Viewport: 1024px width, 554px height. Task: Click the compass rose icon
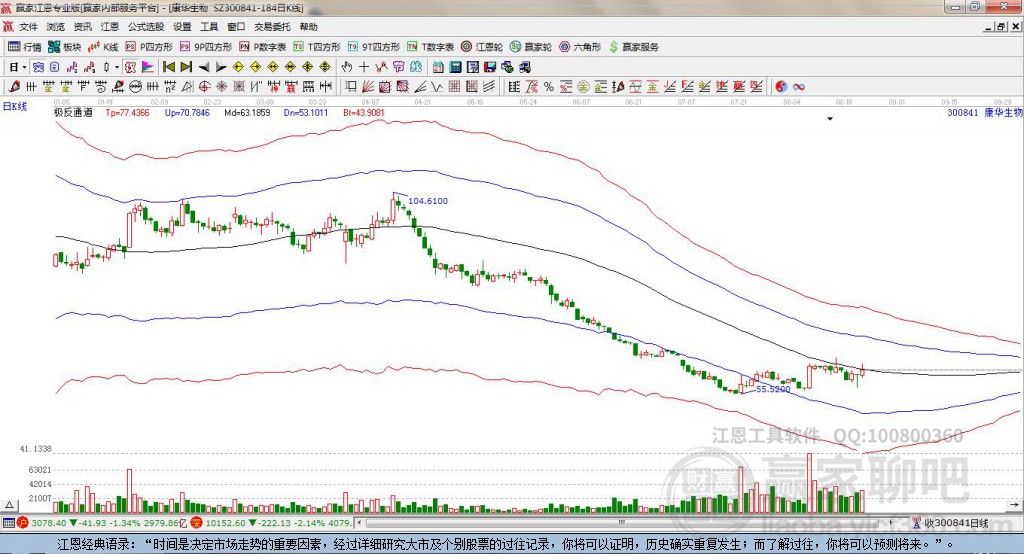(x=221, y=86)
